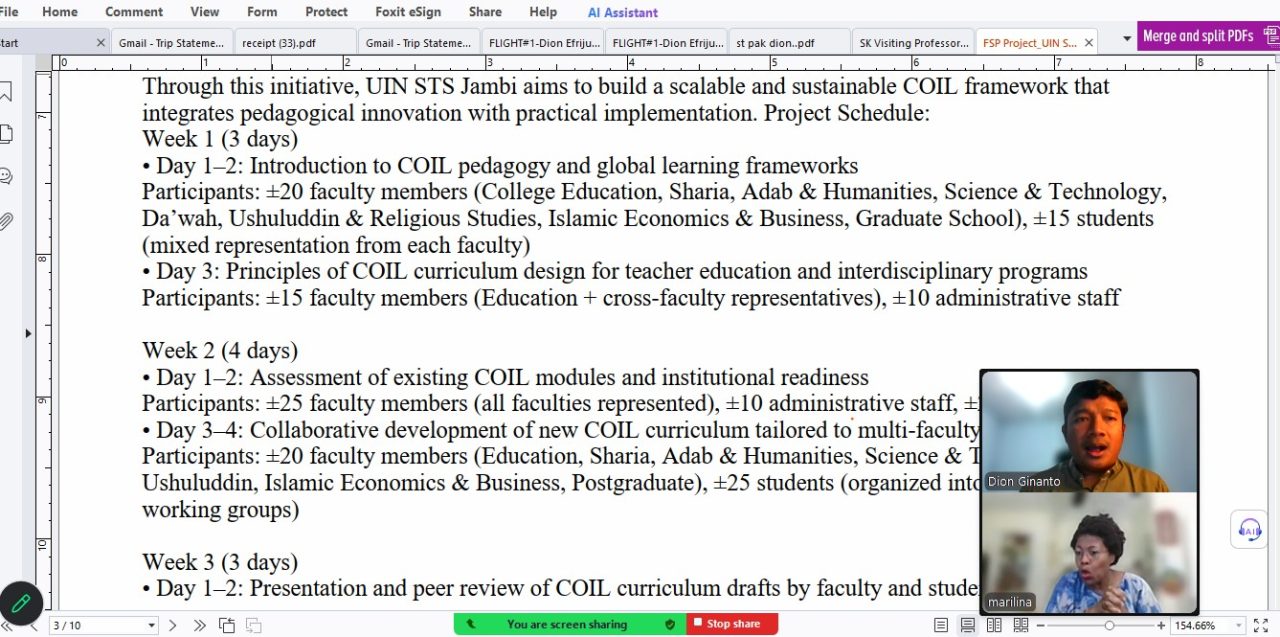Click the next view icon
Viewport: 1280px width, 637px height.
coord(254,625)
